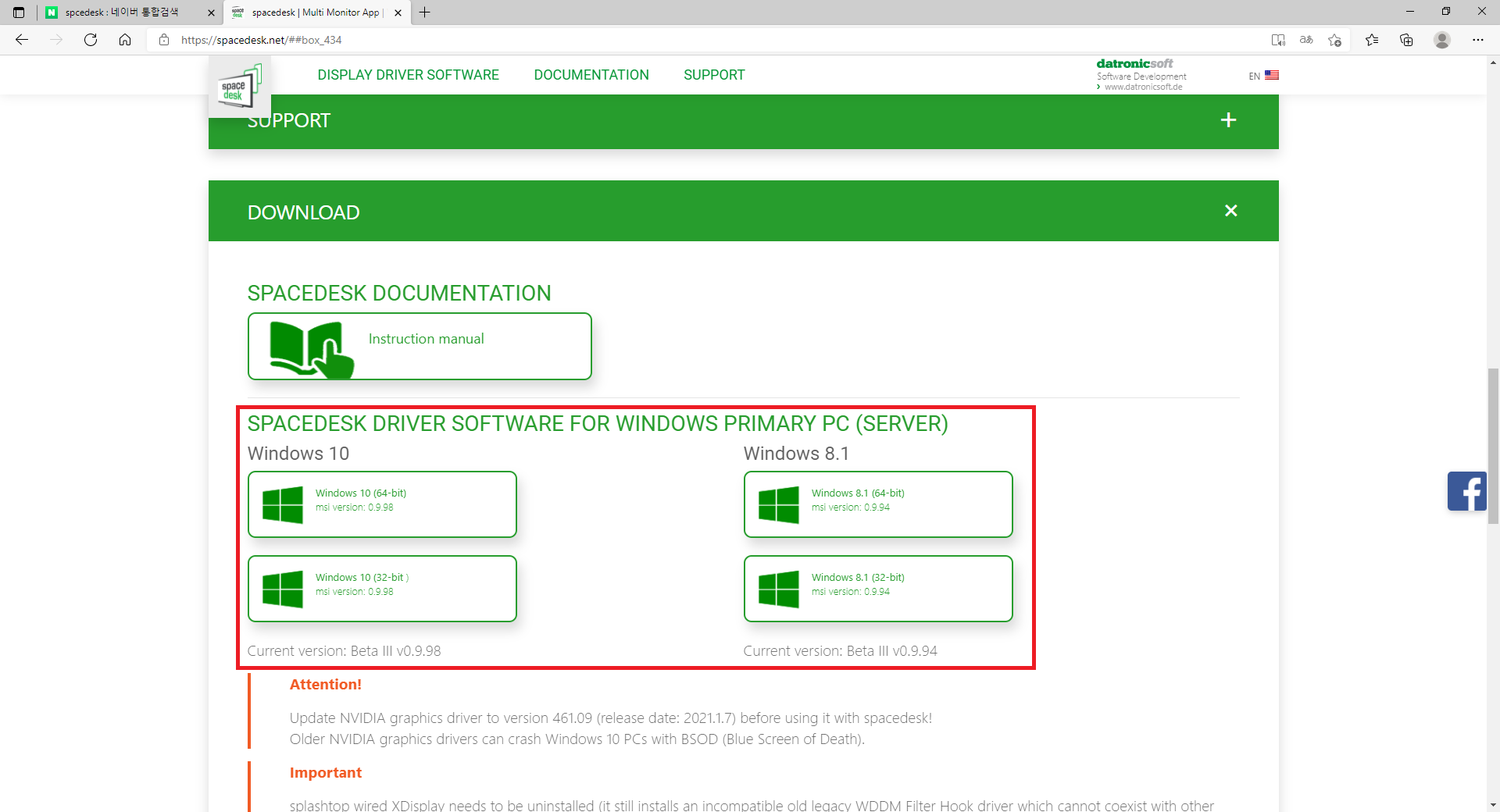
Task: Click the translate page icon
Action: [x=1306, y=40]
